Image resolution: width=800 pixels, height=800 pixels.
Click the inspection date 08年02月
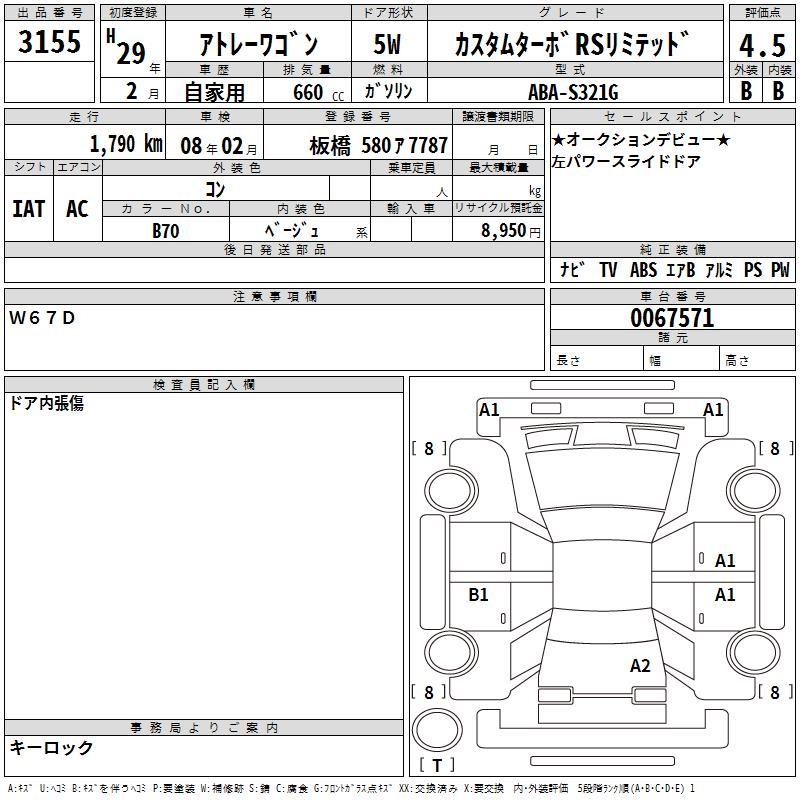pos(219,146)
